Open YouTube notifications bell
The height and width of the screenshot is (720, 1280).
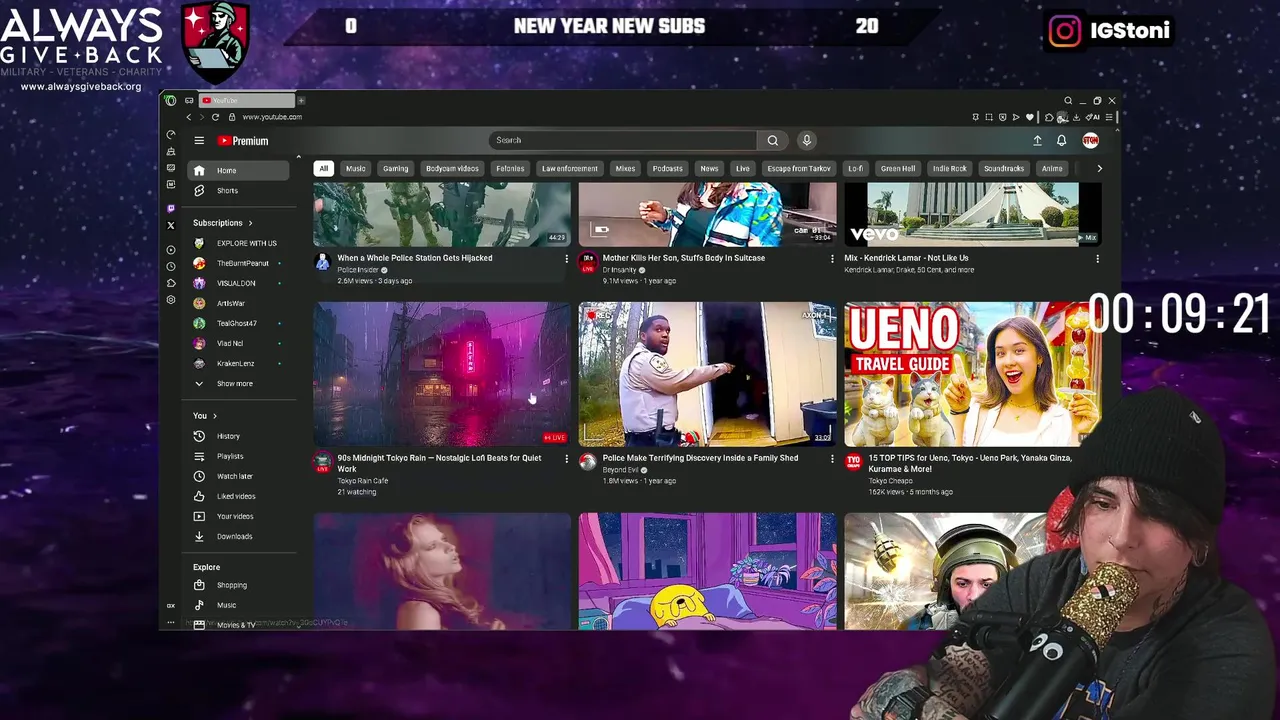(1061, 141)
